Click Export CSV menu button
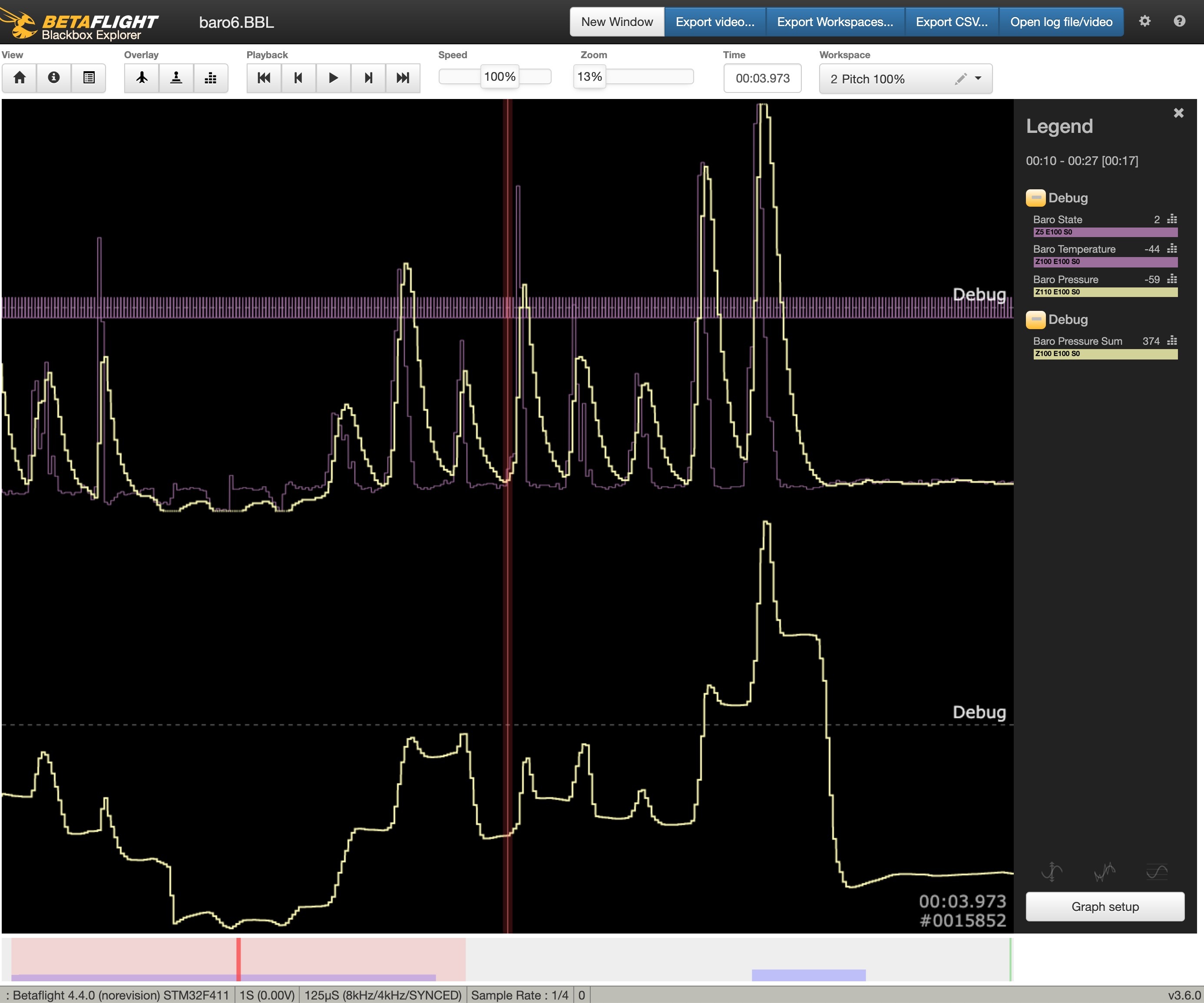The width and height of the screenshot is (1204, 1003). pos(951,22)
